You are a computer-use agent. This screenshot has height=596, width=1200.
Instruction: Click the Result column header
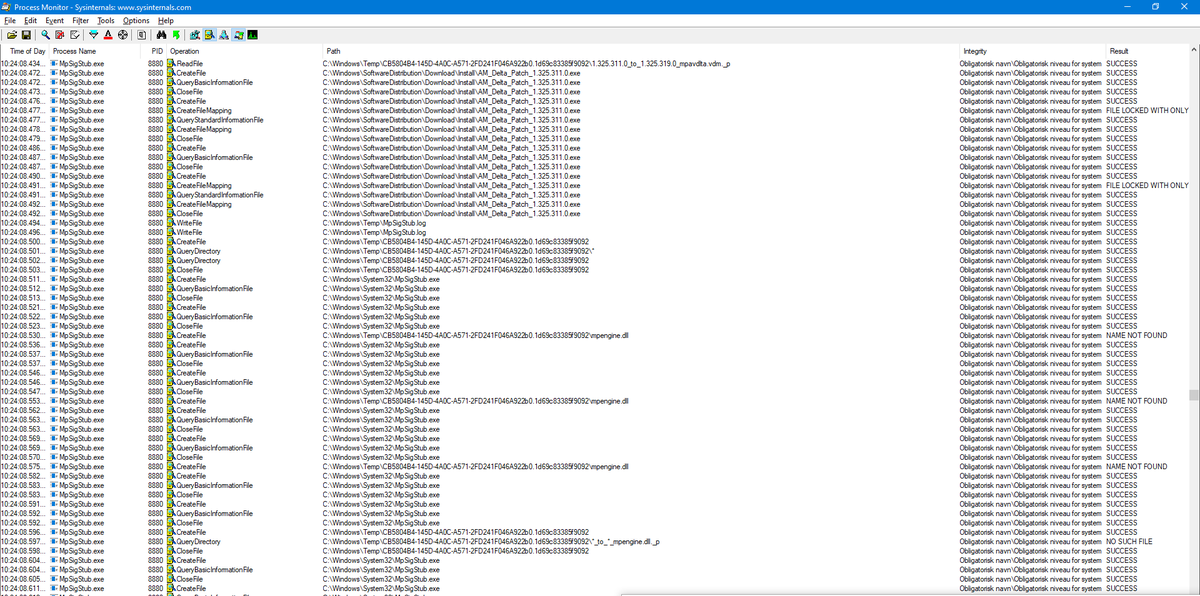(x=1147, y=51)
